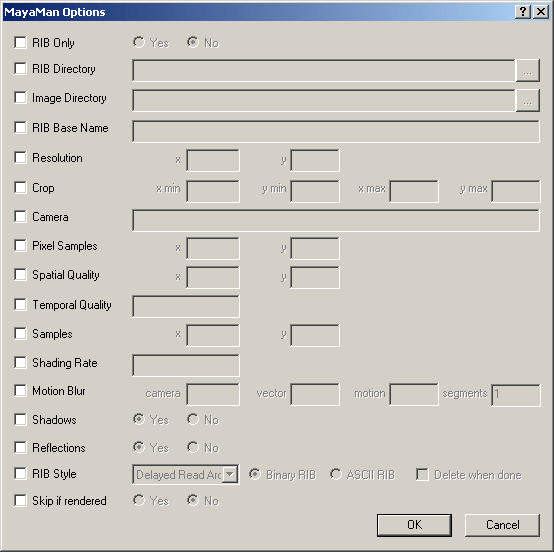
Task: Browse for the RIB Directory
Action: click(x=528, y=70)
